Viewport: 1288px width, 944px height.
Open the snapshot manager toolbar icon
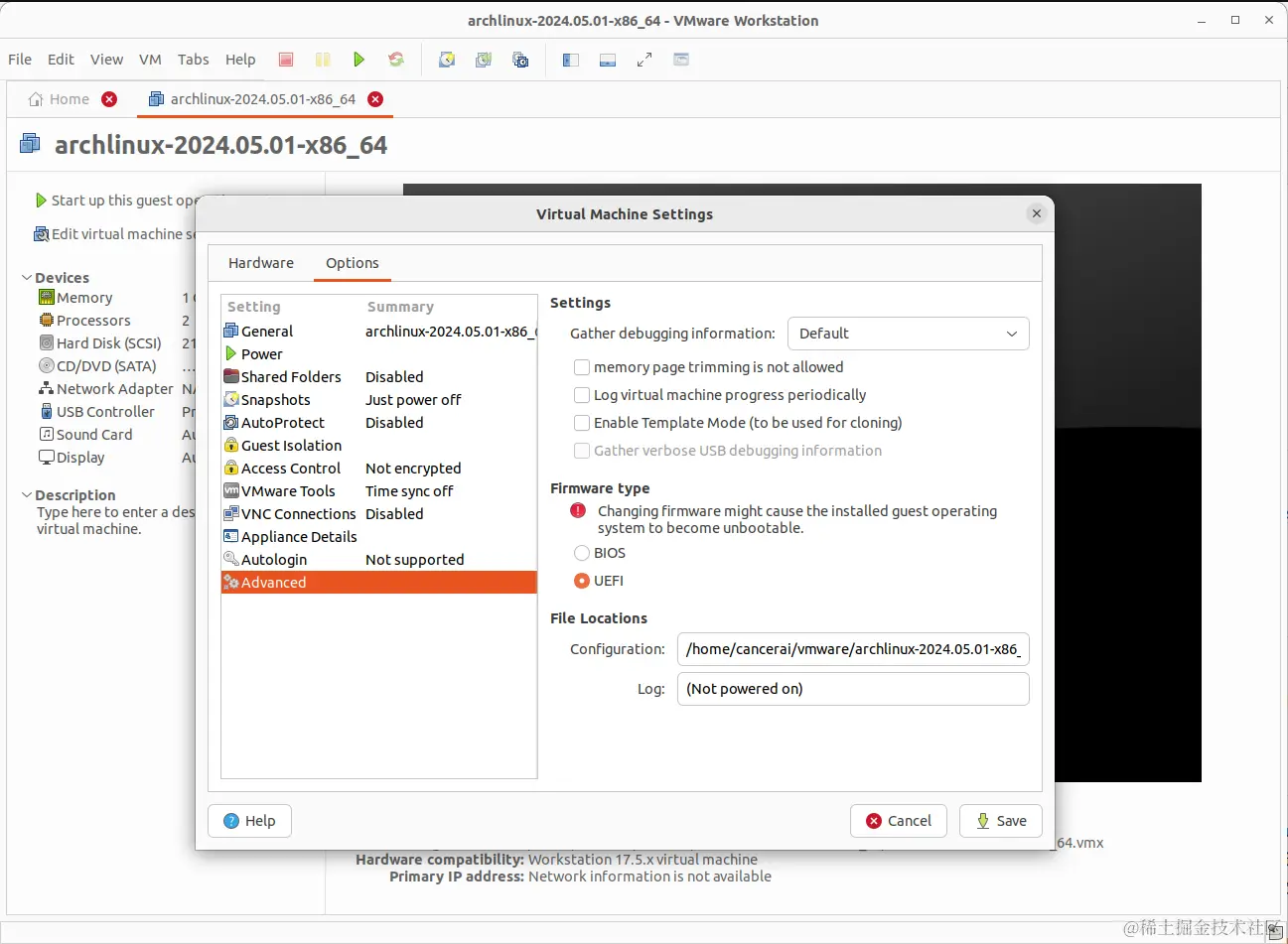click(520, 60)
